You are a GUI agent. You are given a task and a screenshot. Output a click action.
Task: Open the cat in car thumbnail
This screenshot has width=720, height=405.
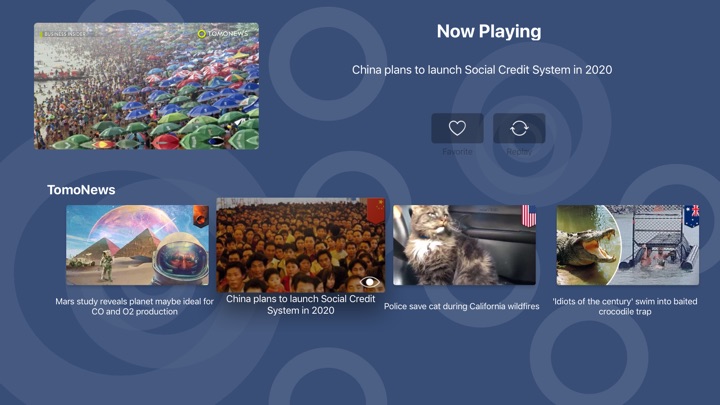tap(464, 245)
